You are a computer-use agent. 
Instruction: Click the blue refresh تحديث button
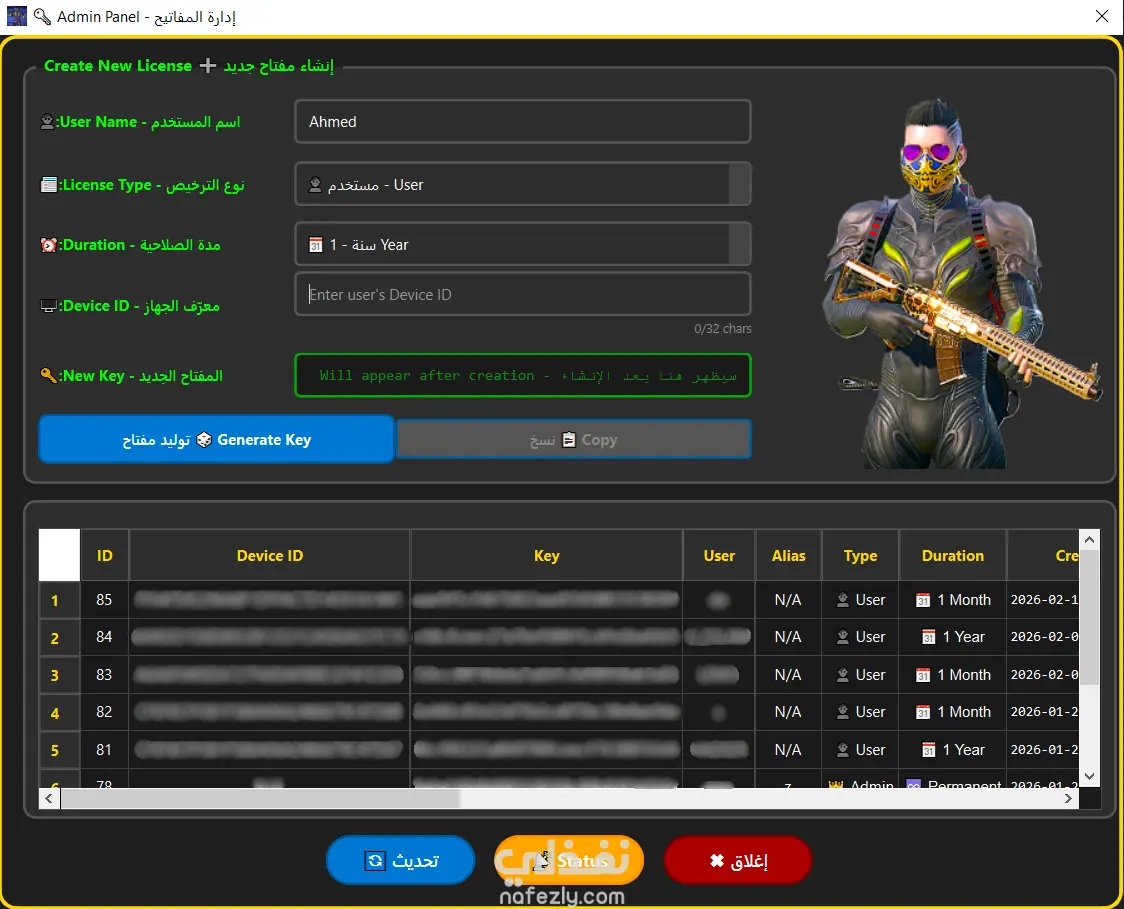tap(401, 860)
